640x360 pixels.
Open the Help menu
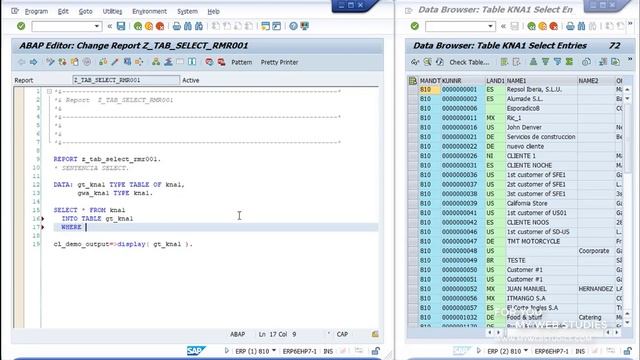pyautogui.click(x=213, y=11)
